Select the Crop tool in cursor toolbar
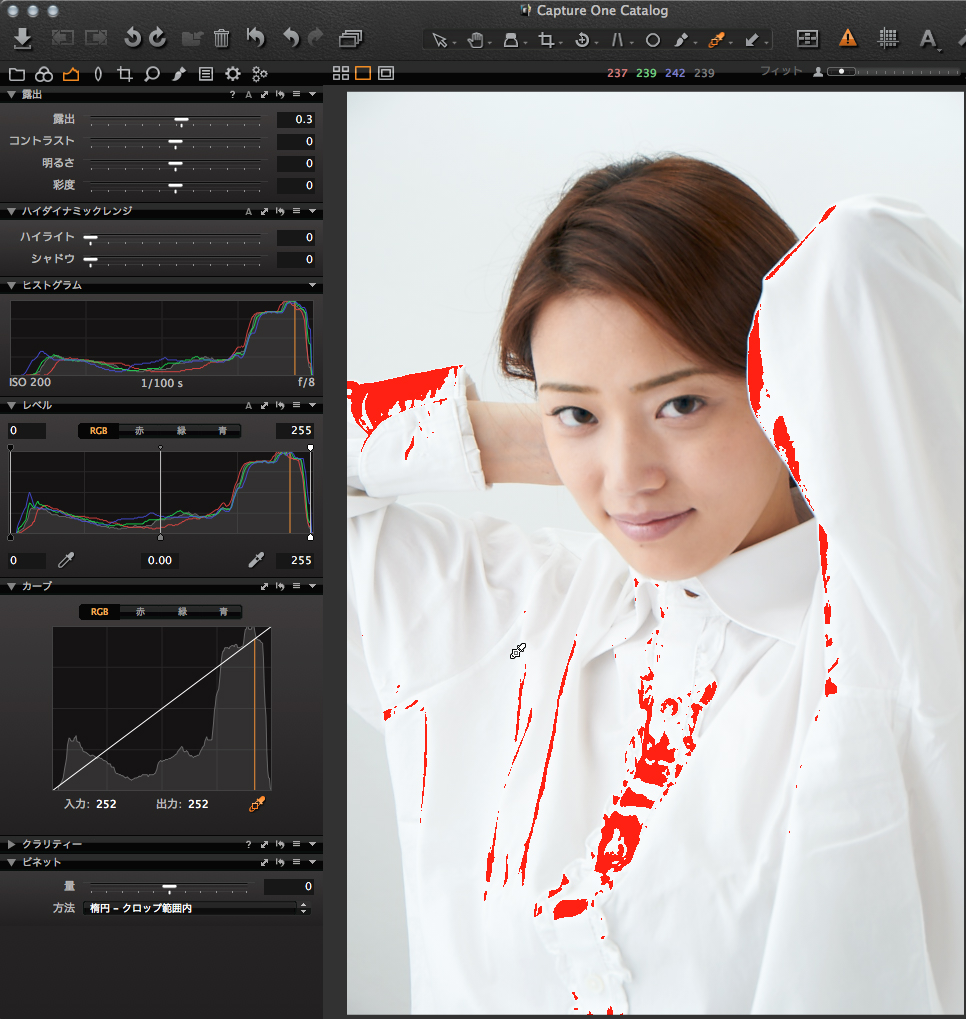This screenshot has width=966, height=1019. click(x=546, y=40)
